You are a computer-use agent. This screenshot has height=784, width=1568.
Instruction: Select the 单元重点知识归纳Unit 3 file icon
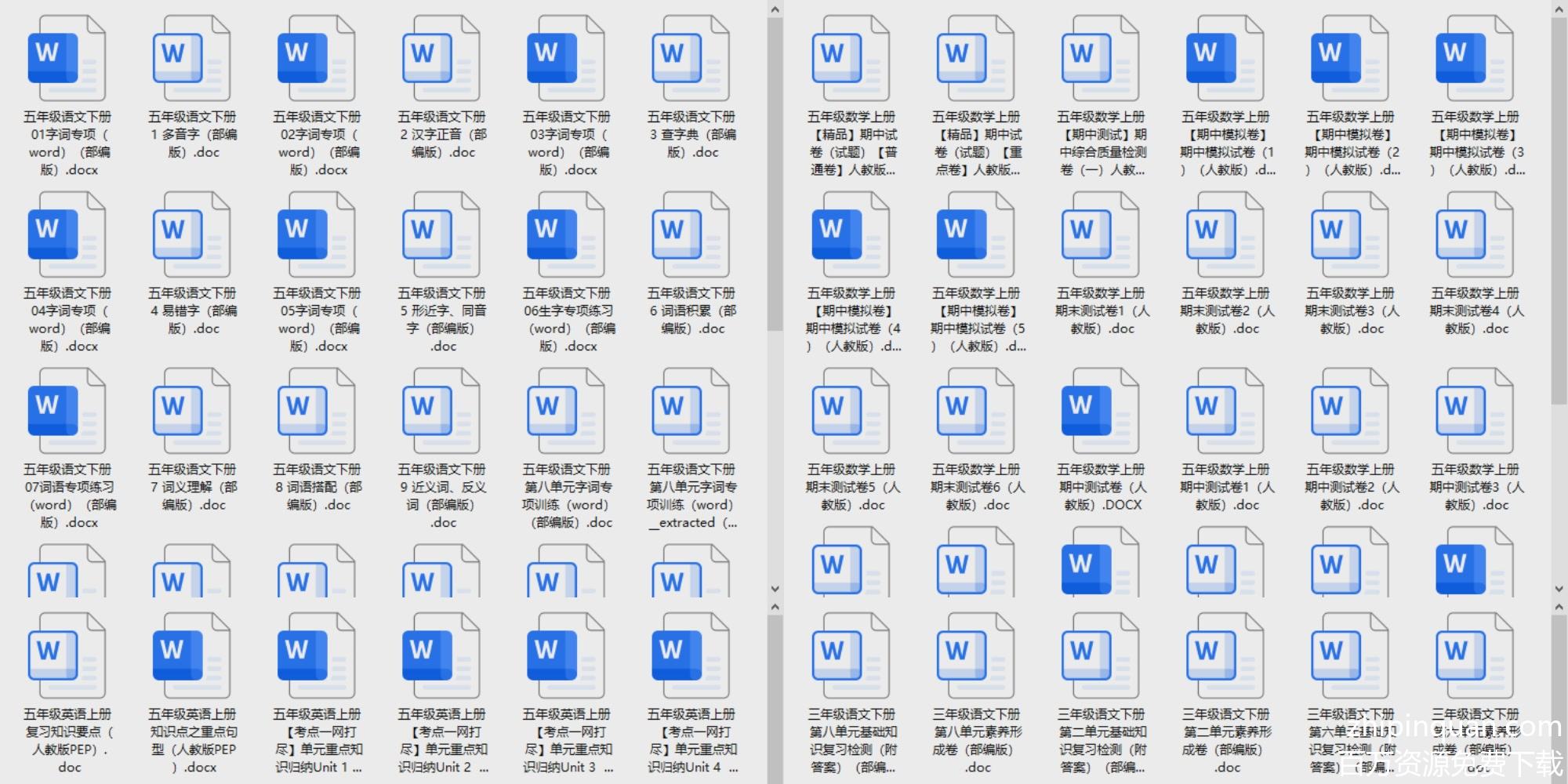pyautogui.click(x=565, y=656)
